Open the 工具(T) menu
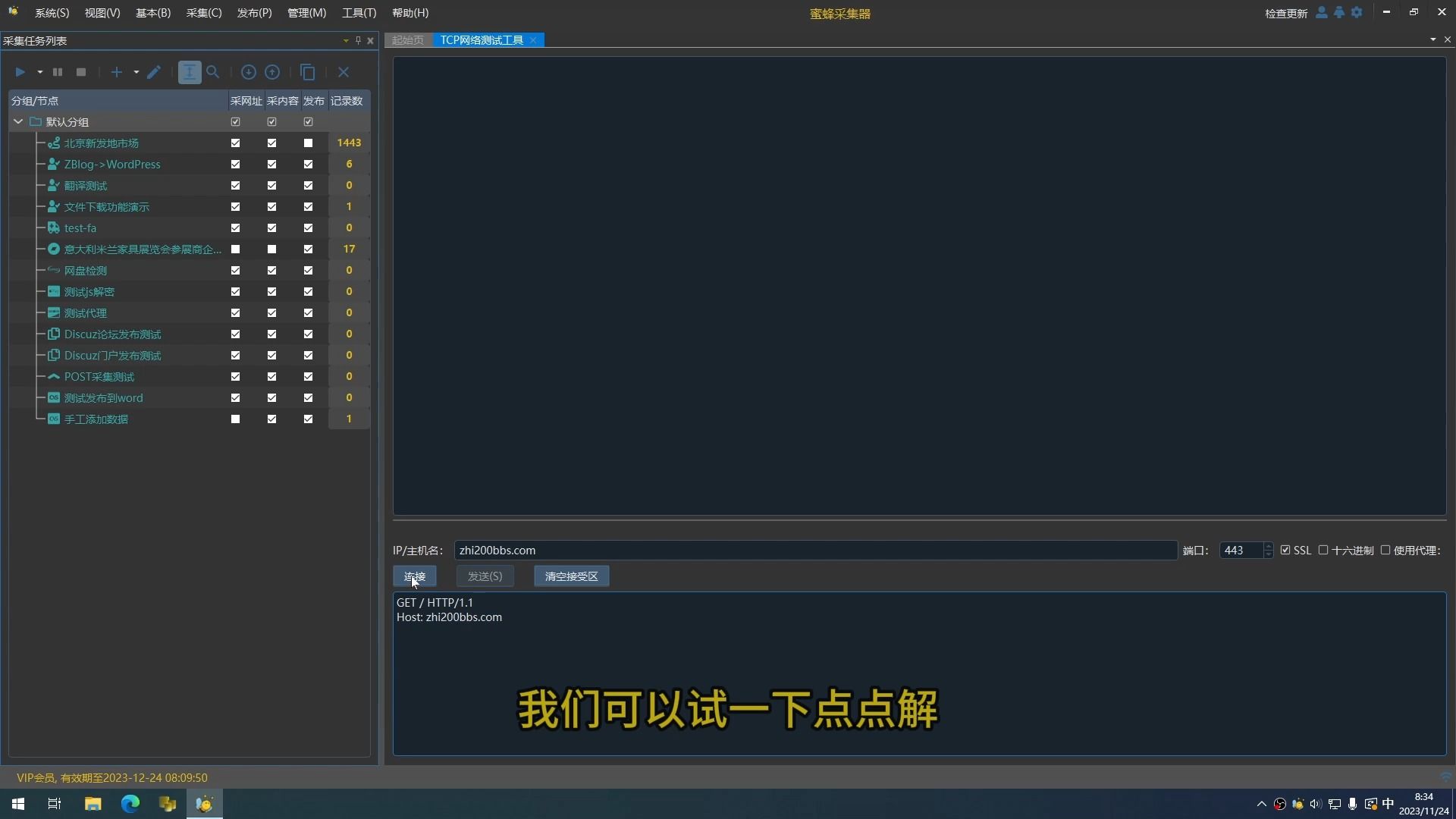The width and height of the screenshot is (1456, 819). [x=358, y=12]
